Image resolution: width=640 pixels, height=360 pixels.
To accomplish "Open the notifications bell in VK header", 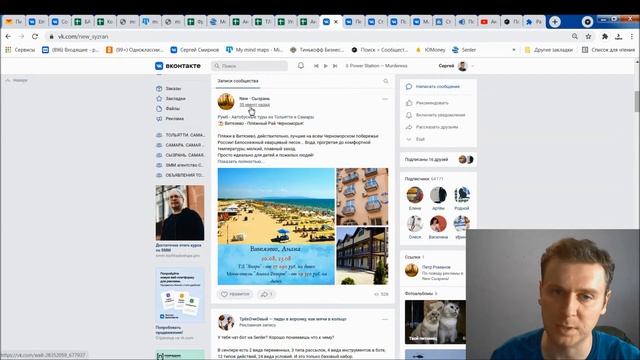I will coord(301,65).
